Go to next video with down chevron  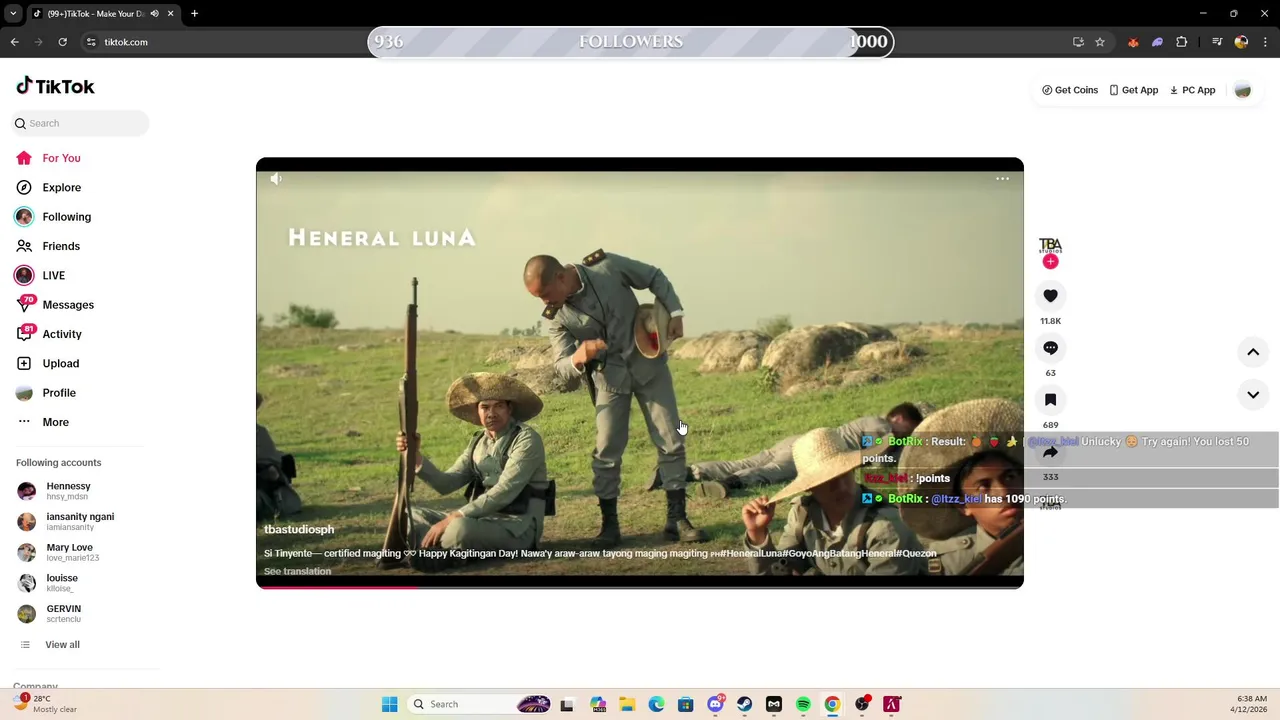tap(1253, 395)
